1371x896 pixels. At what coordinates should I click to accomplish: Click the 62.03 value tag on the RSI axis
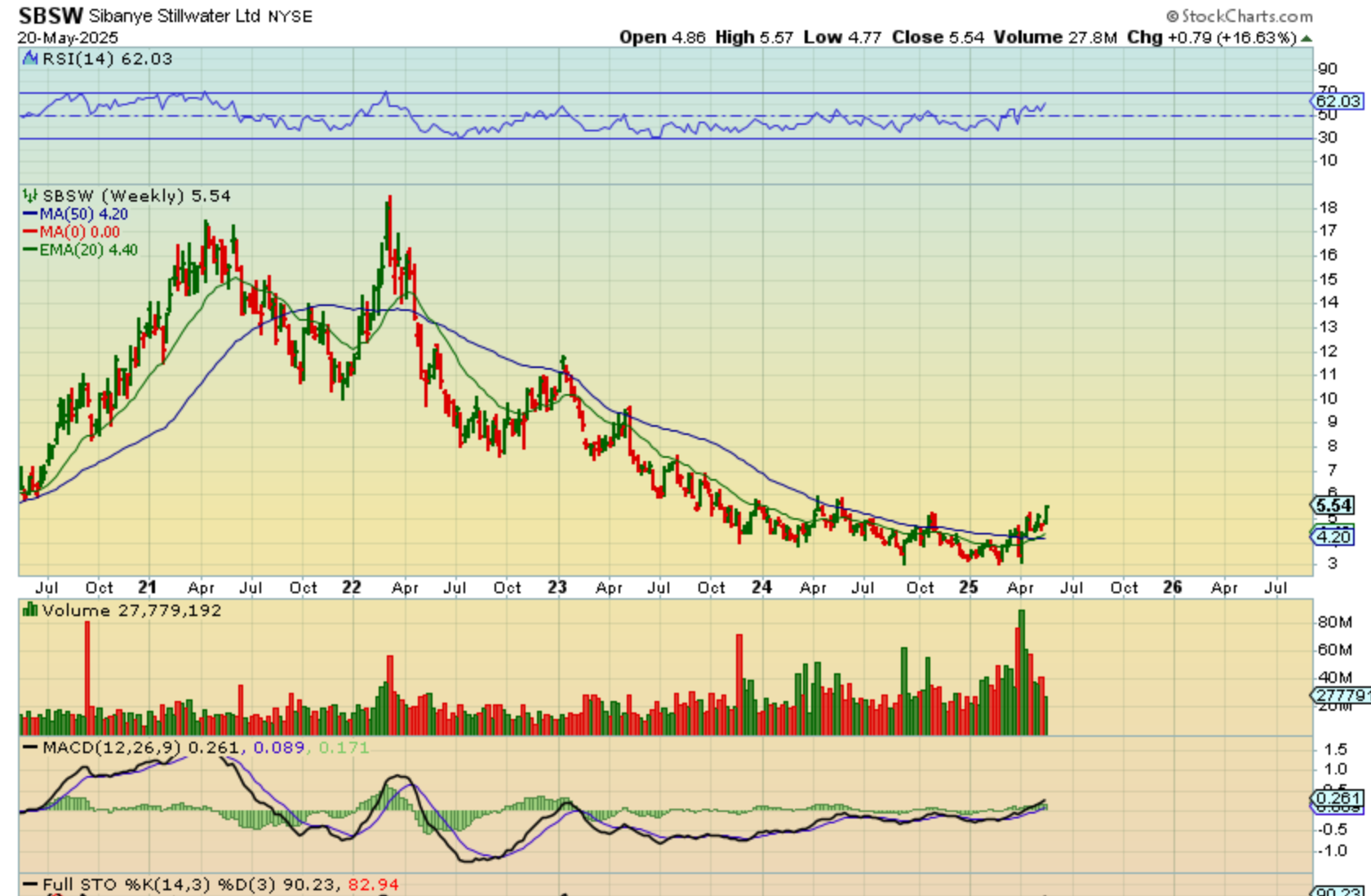click(1338, 101)
